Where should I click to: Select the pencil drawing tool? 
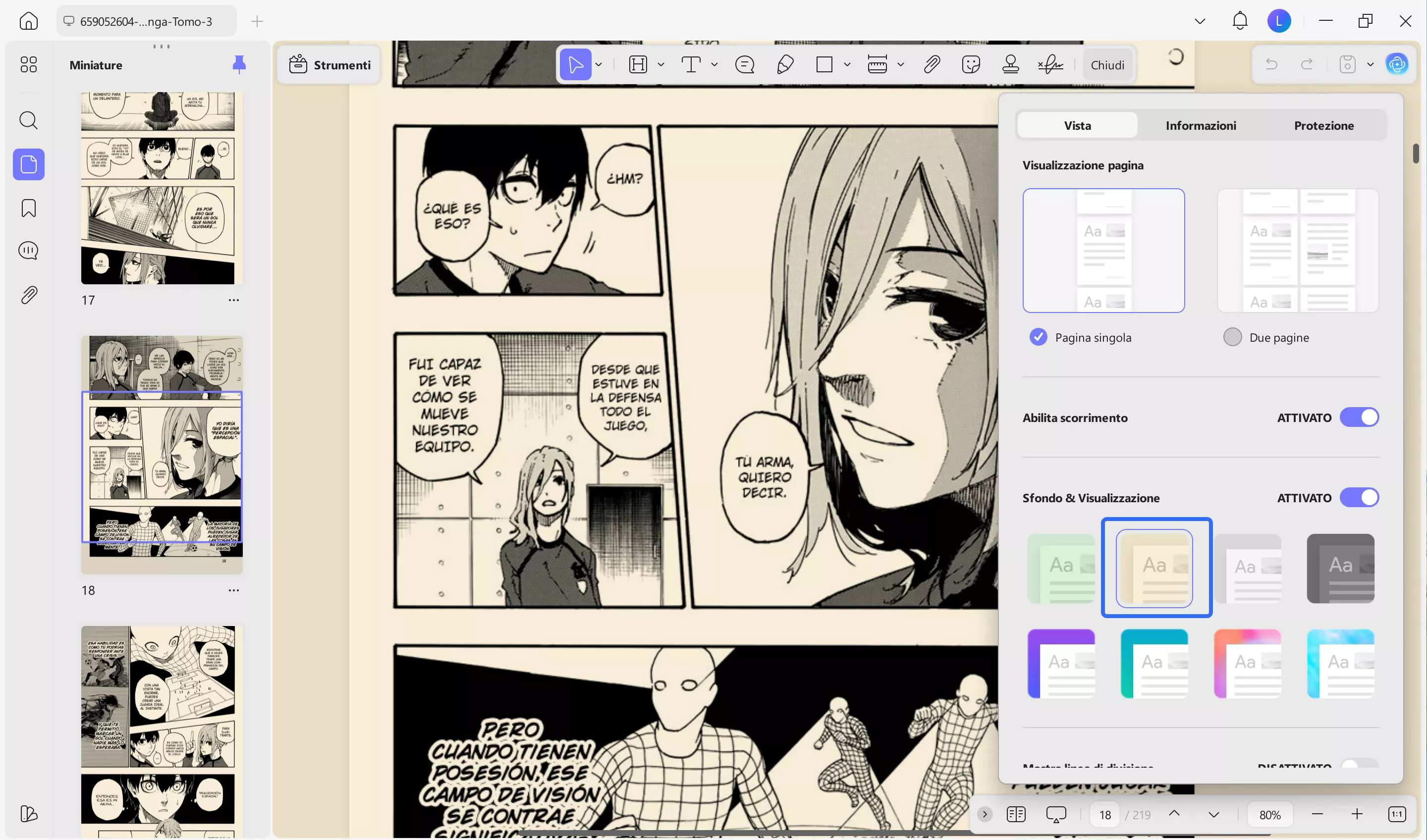pyautogui.click(x=785, y=64)
